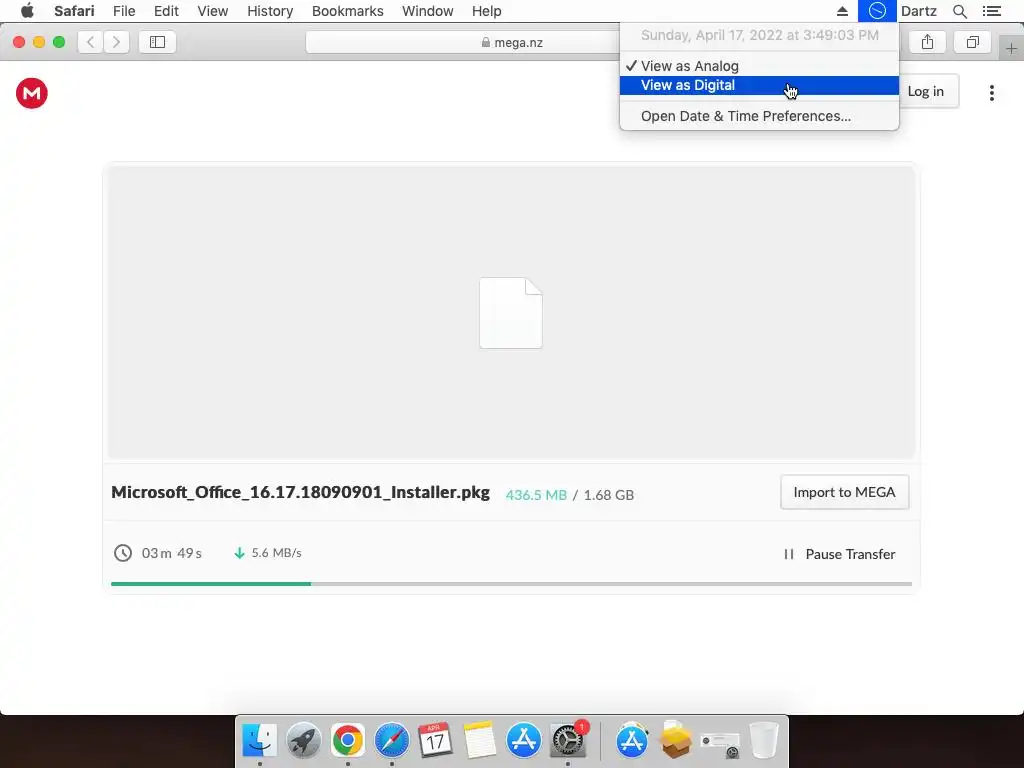Open Calendar icon showing 17
Image resolution: width=1024 pixels, height=768 pixels.
coord(436,741)
